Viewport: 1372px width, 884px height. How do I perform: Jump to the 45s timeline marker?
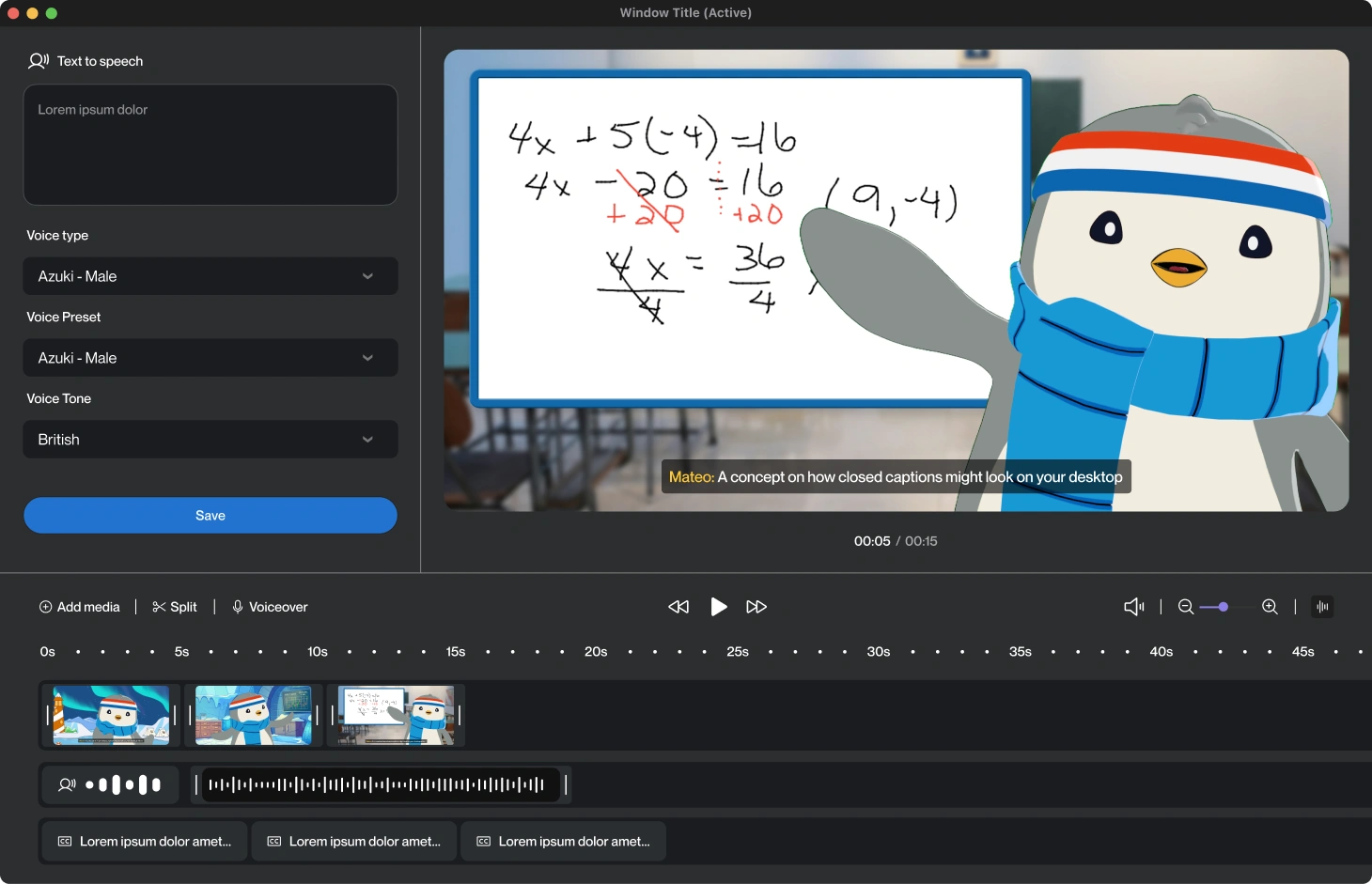click(x=1303, y=652)
